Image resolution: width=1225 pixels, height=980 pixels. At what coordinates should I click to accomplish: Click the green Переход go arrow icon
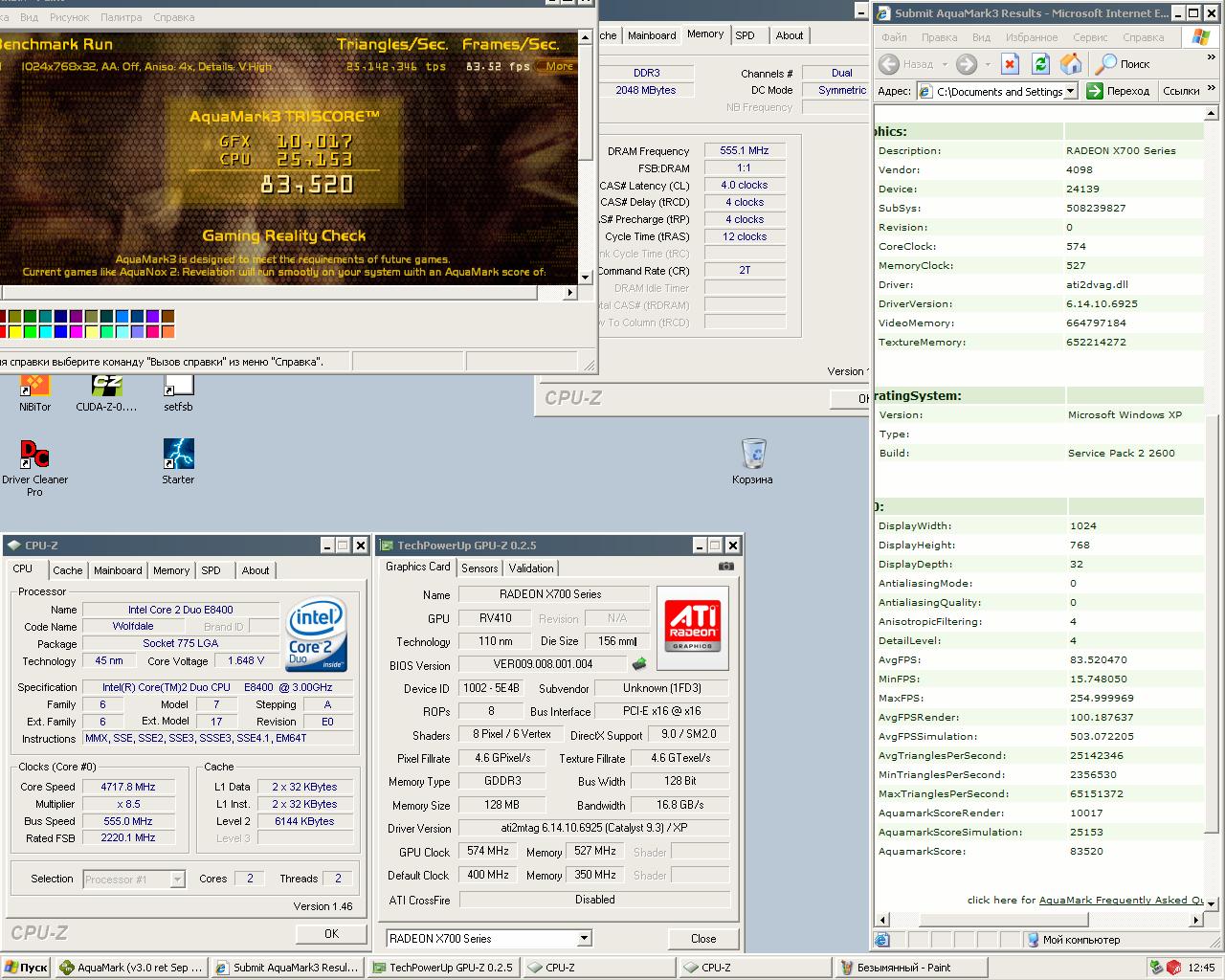click(x=1094, y=91)
